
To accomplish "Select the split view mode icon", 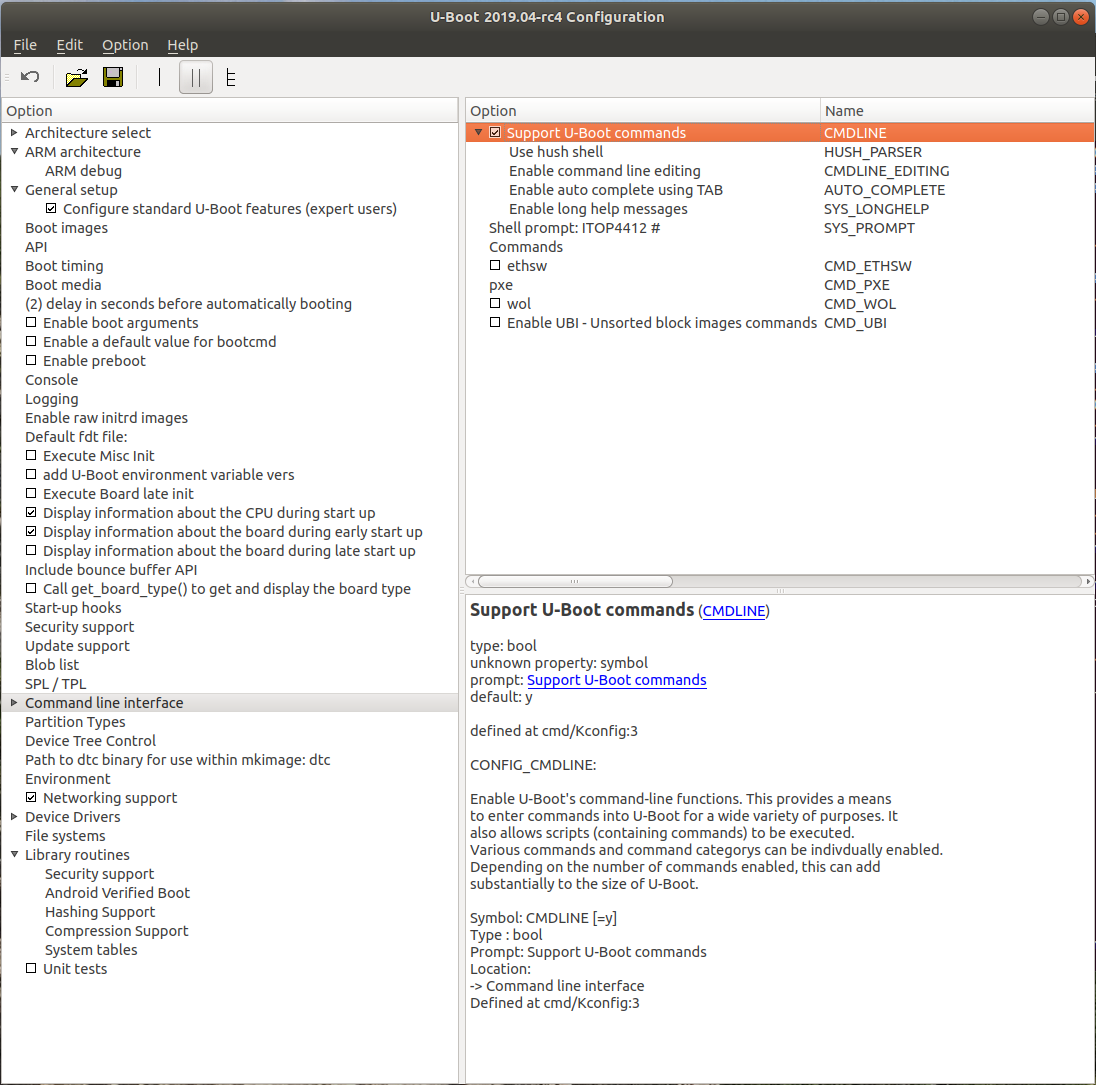I will click(x=196, y=77).
